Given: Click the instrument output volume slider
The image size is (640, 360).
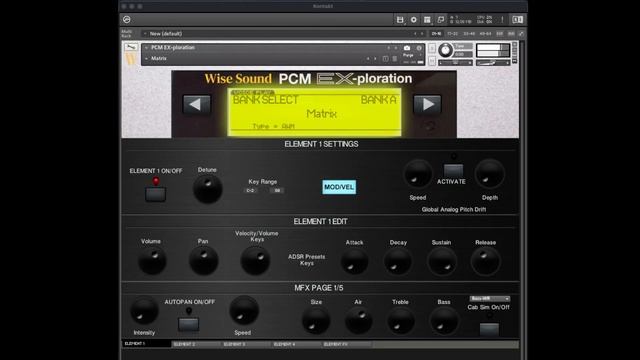Looking at the screenshot, I should click(493, 63).
